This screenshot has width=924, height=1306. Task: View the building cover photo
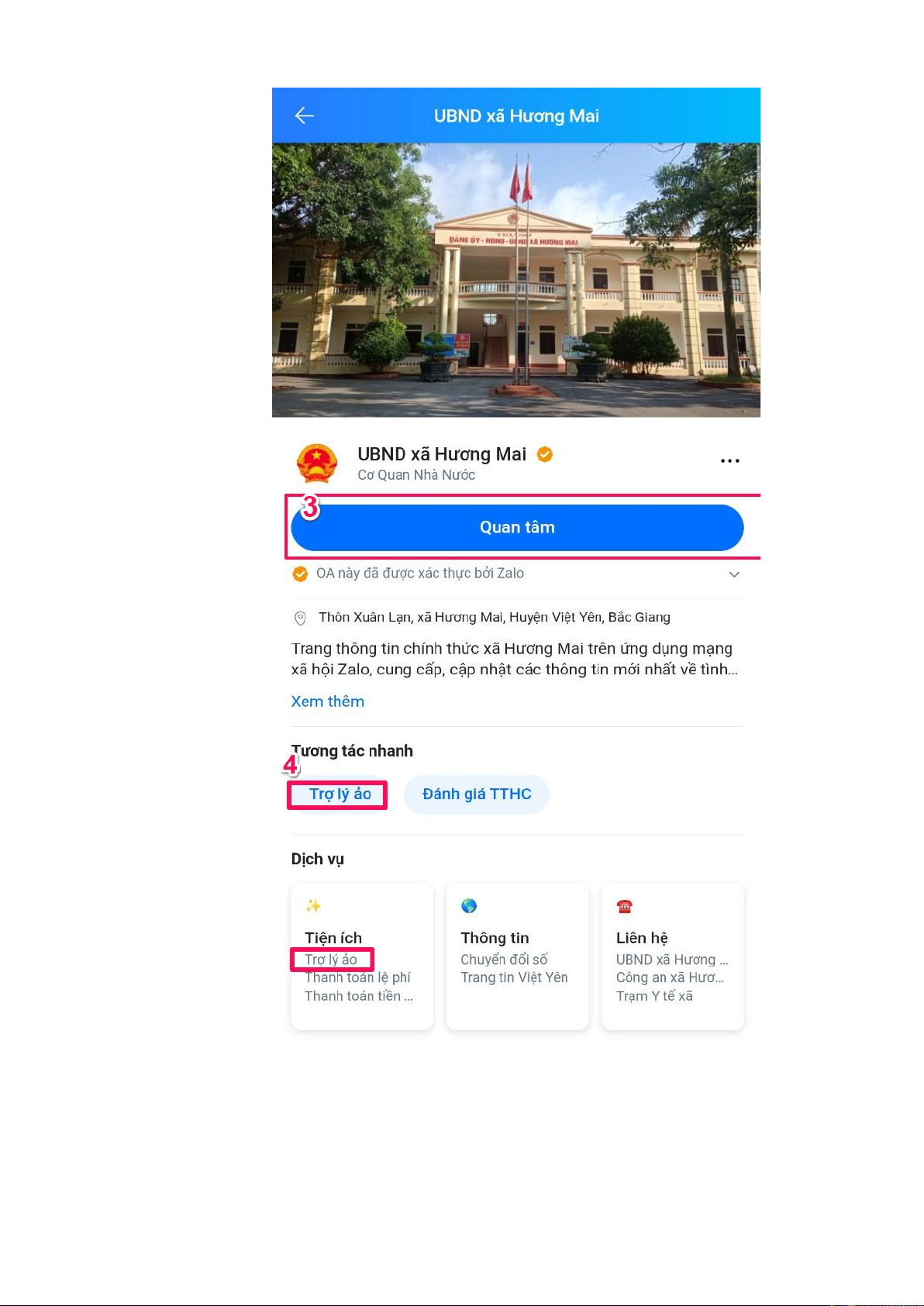515,280
